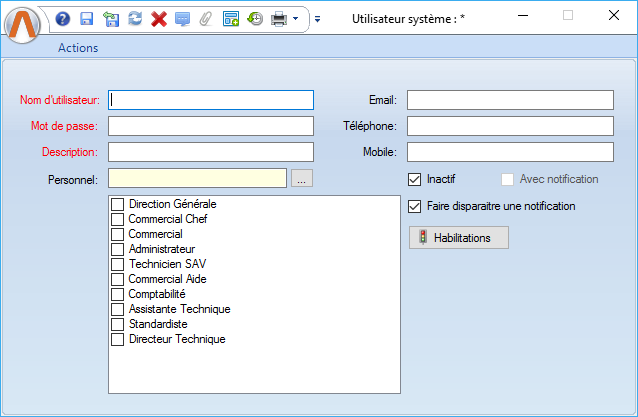Delete the user with the red X icon
Screen dimensions: 638x417
click(x=158, y=18)
